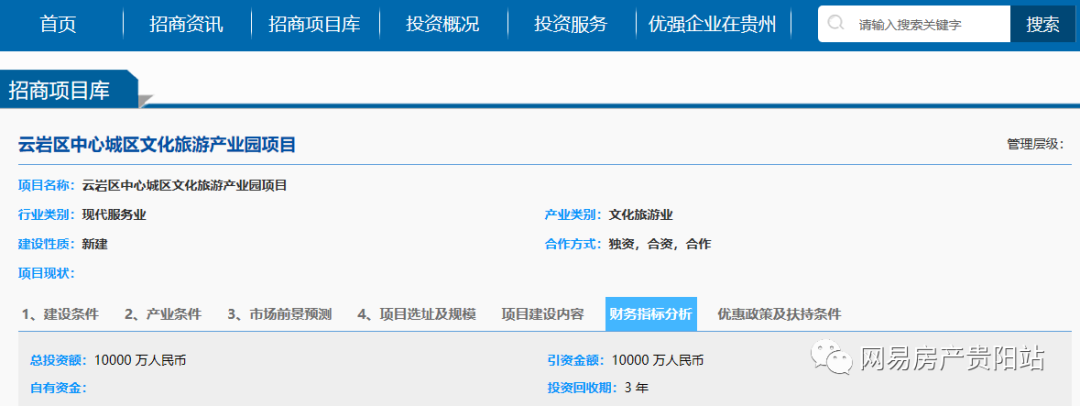Open 招商项目库 in the navigation bar
The height and width of the screenshot is (406, 1080).
pyautogui.click(x=315, y=25)
